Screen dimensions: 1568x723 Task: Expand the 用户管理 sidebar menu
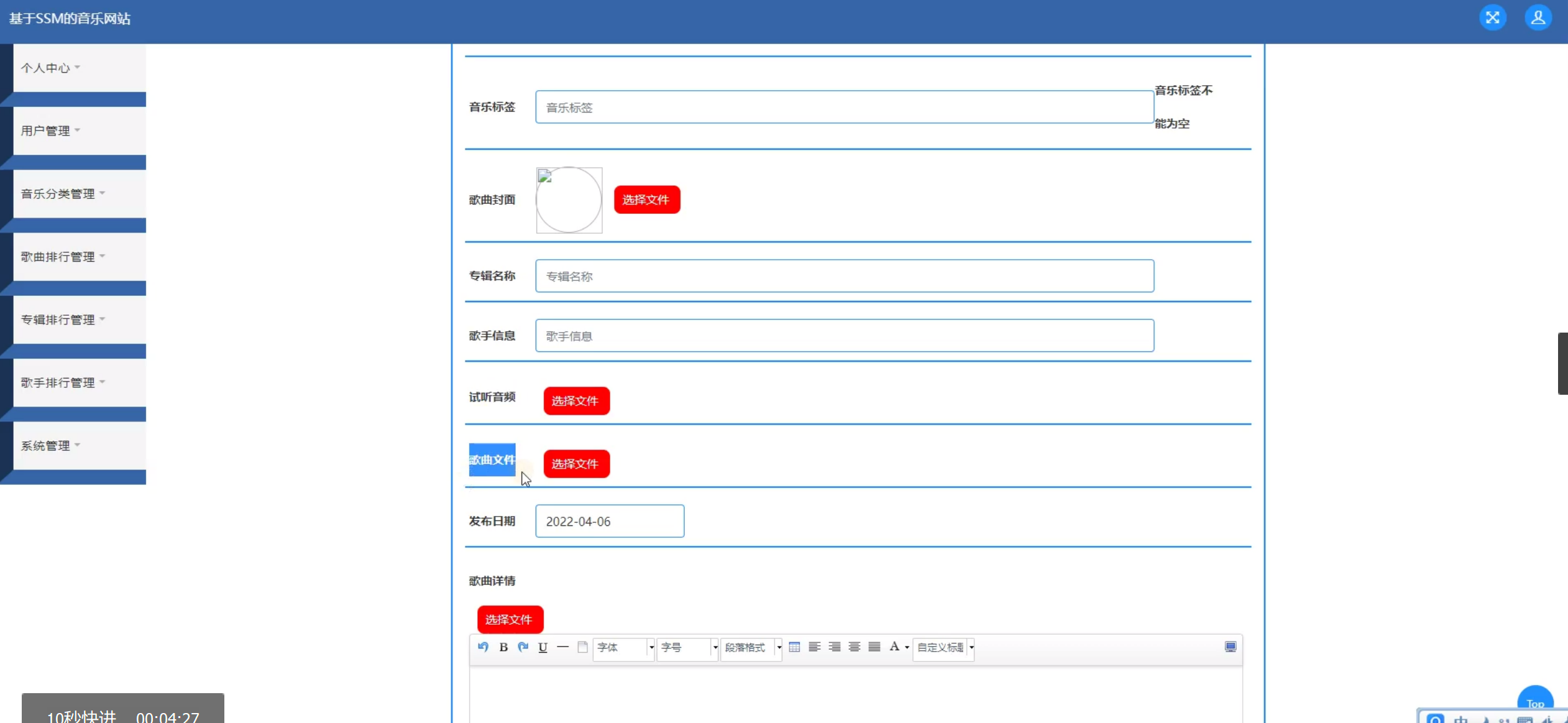[80, 131]
